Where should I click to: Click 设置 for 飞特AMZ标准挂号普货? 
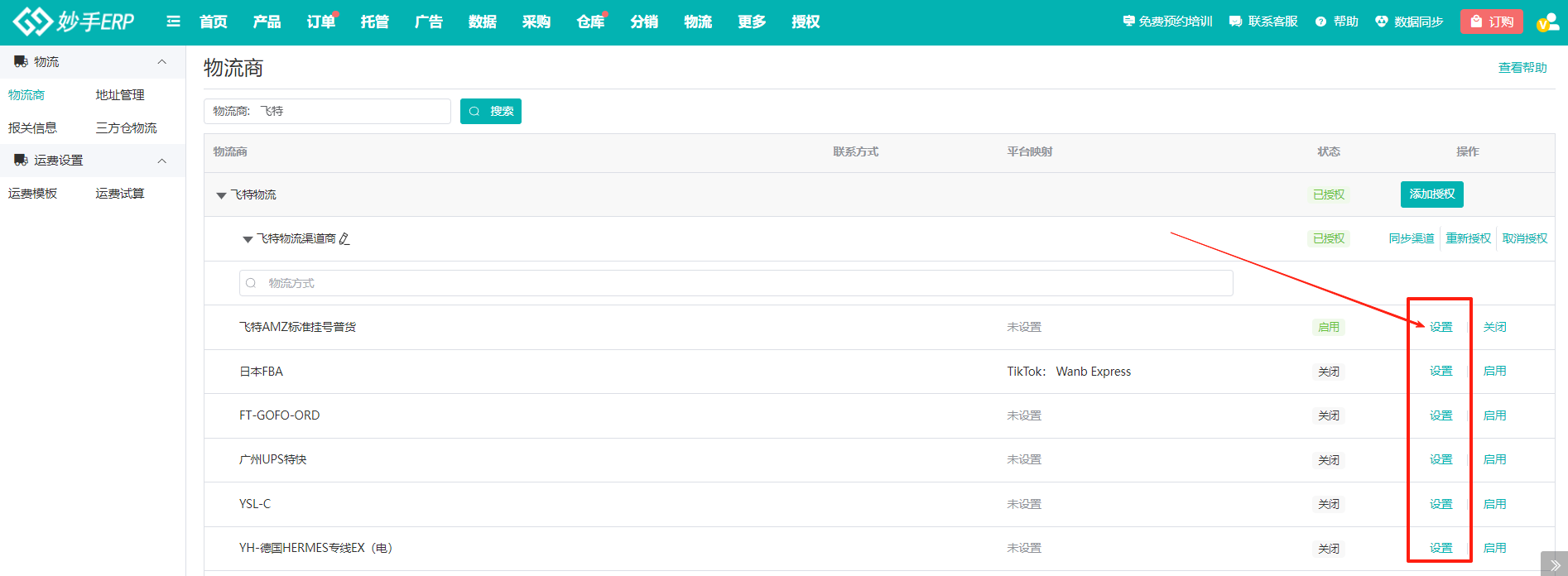[x=1441, y=327]
